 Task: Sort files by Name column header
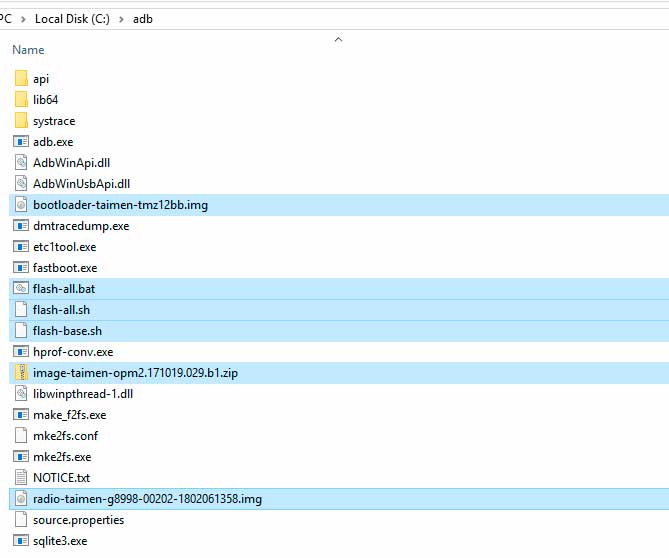[x=28, y=50]
